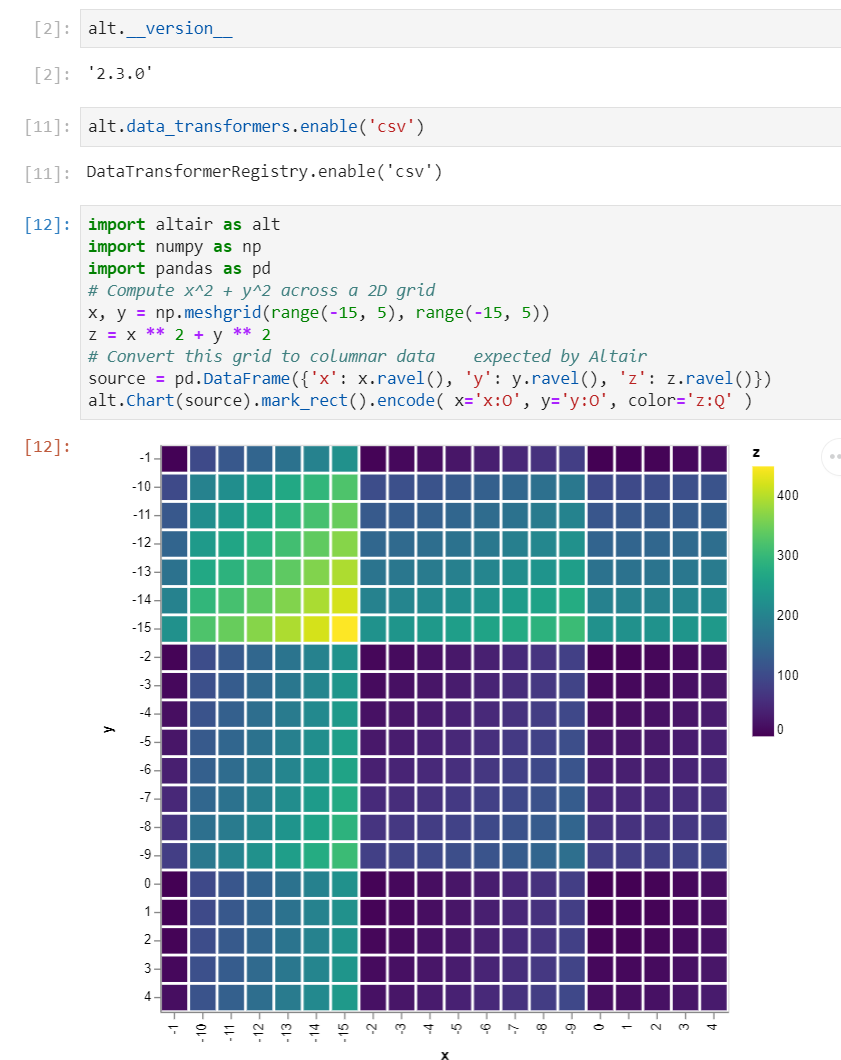Select the bright yellow cell at x=-15, y=-15
The image size is (841, 1060).
point(345,629)
